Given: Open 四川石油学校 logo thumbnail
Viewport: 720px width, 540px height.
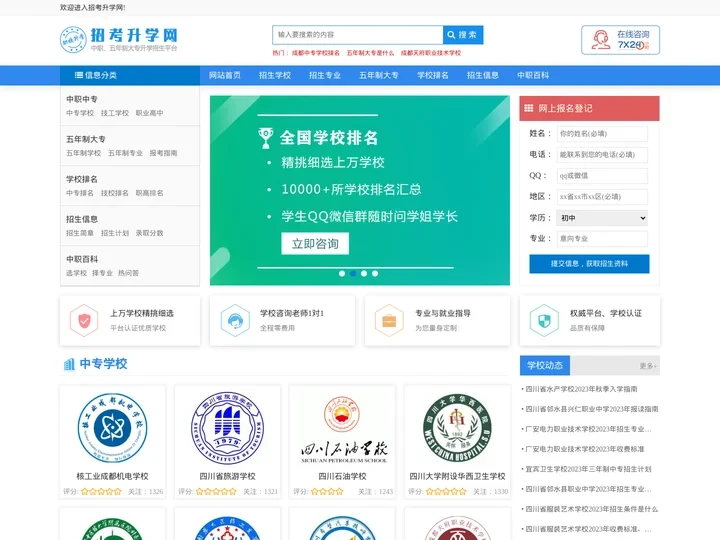Looking at the screenshot, I should point(342,429).
